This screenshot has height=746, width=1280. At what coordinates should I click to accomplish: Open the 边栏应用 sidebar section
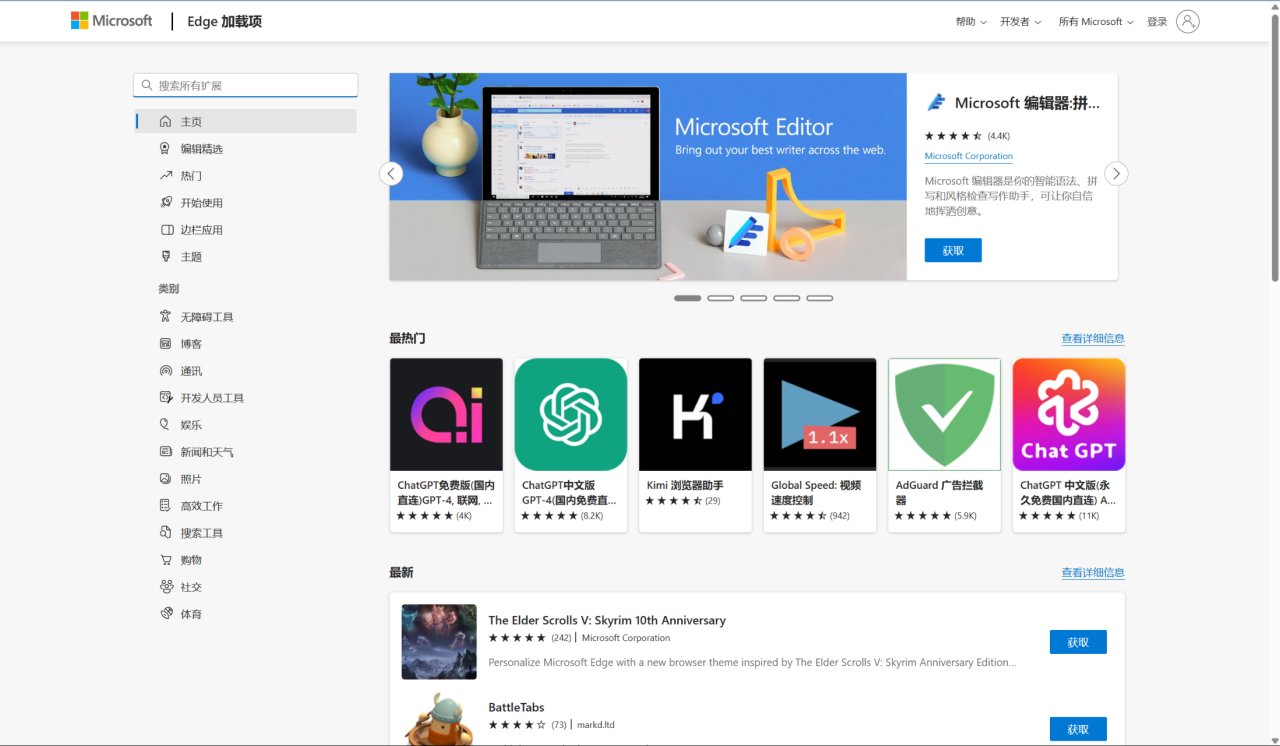(246, 229)
